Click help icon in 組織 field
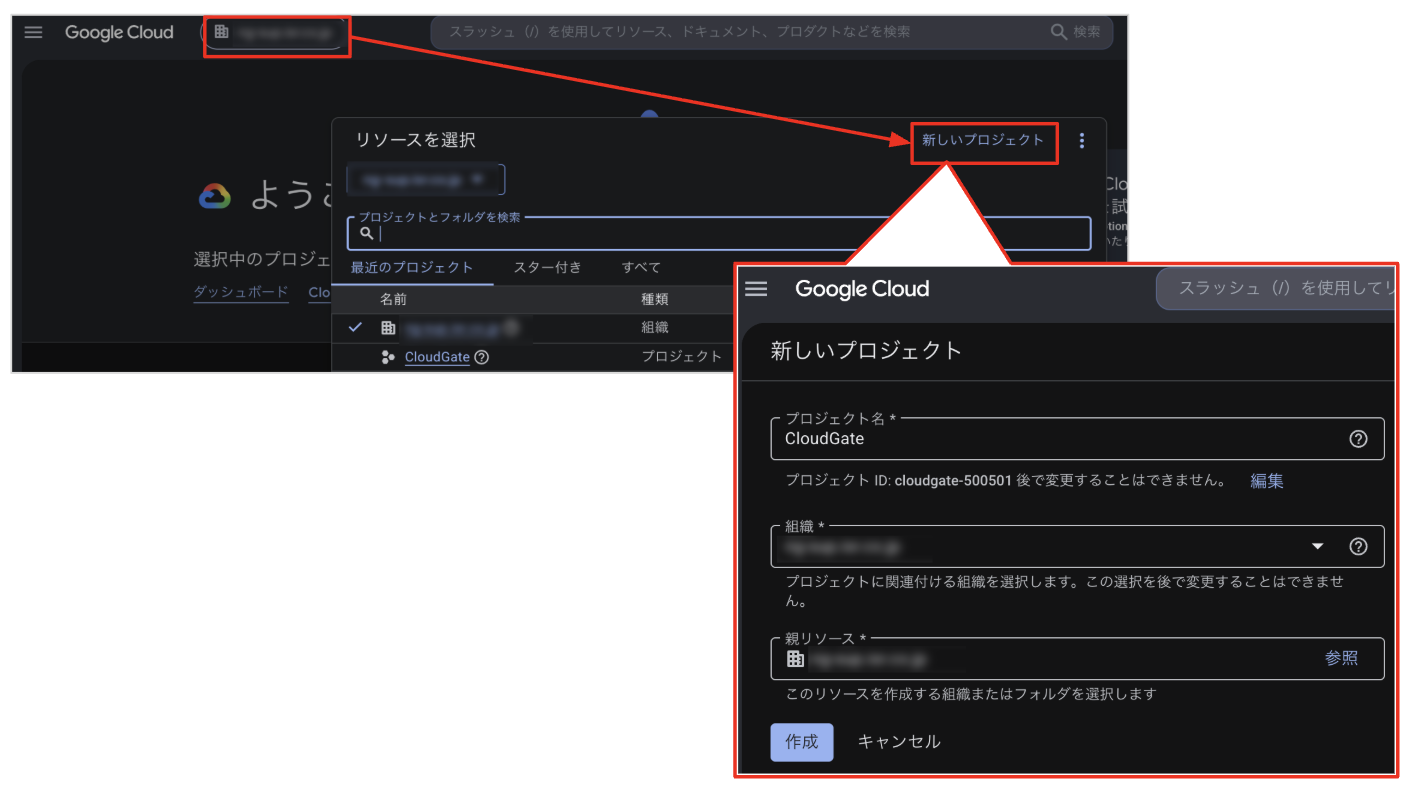This screenshot has height=790, width=1412. point(1358,546)
